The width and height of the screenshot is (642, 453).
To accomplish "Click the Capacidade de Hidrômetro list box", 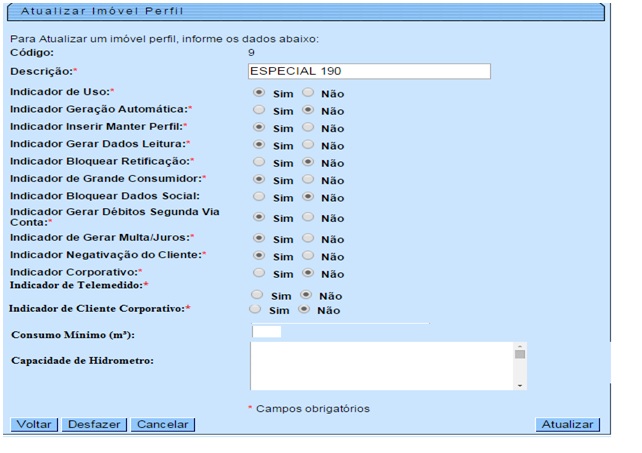I will (x=381, y=365).
